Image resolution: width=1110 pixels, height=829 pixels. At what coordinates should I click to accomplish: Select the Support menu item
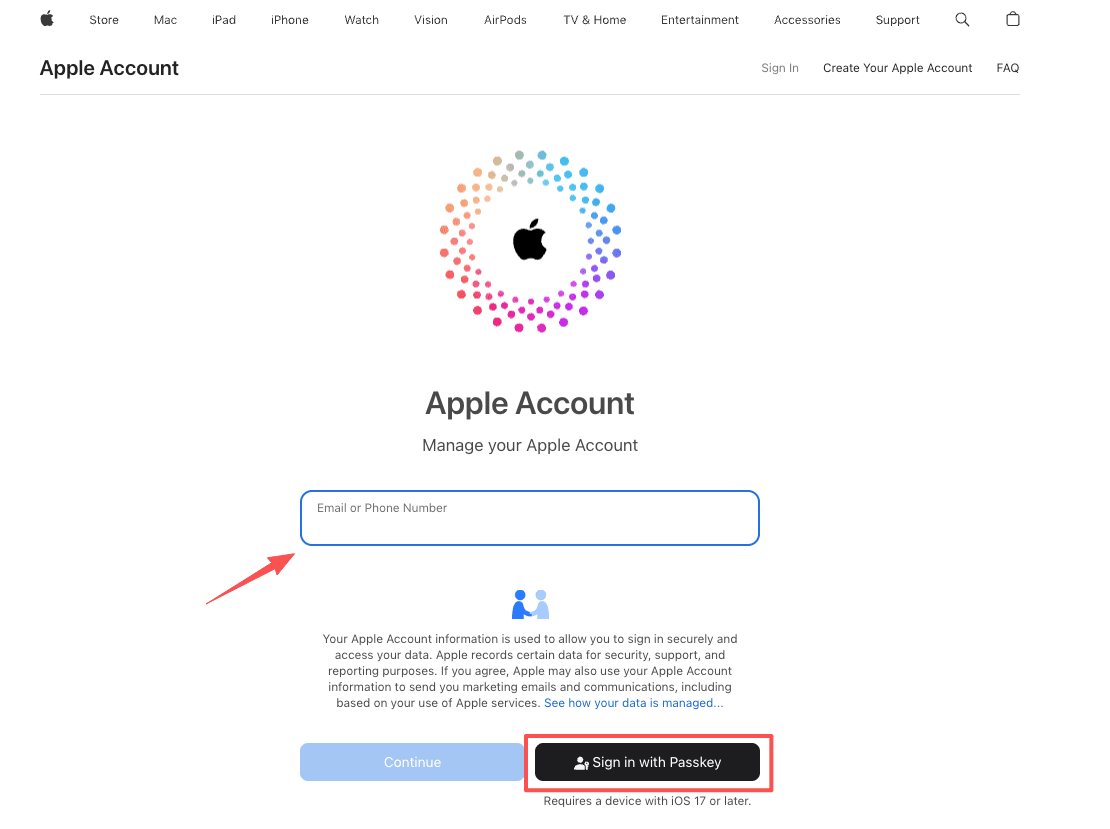(x=897, y=19)
